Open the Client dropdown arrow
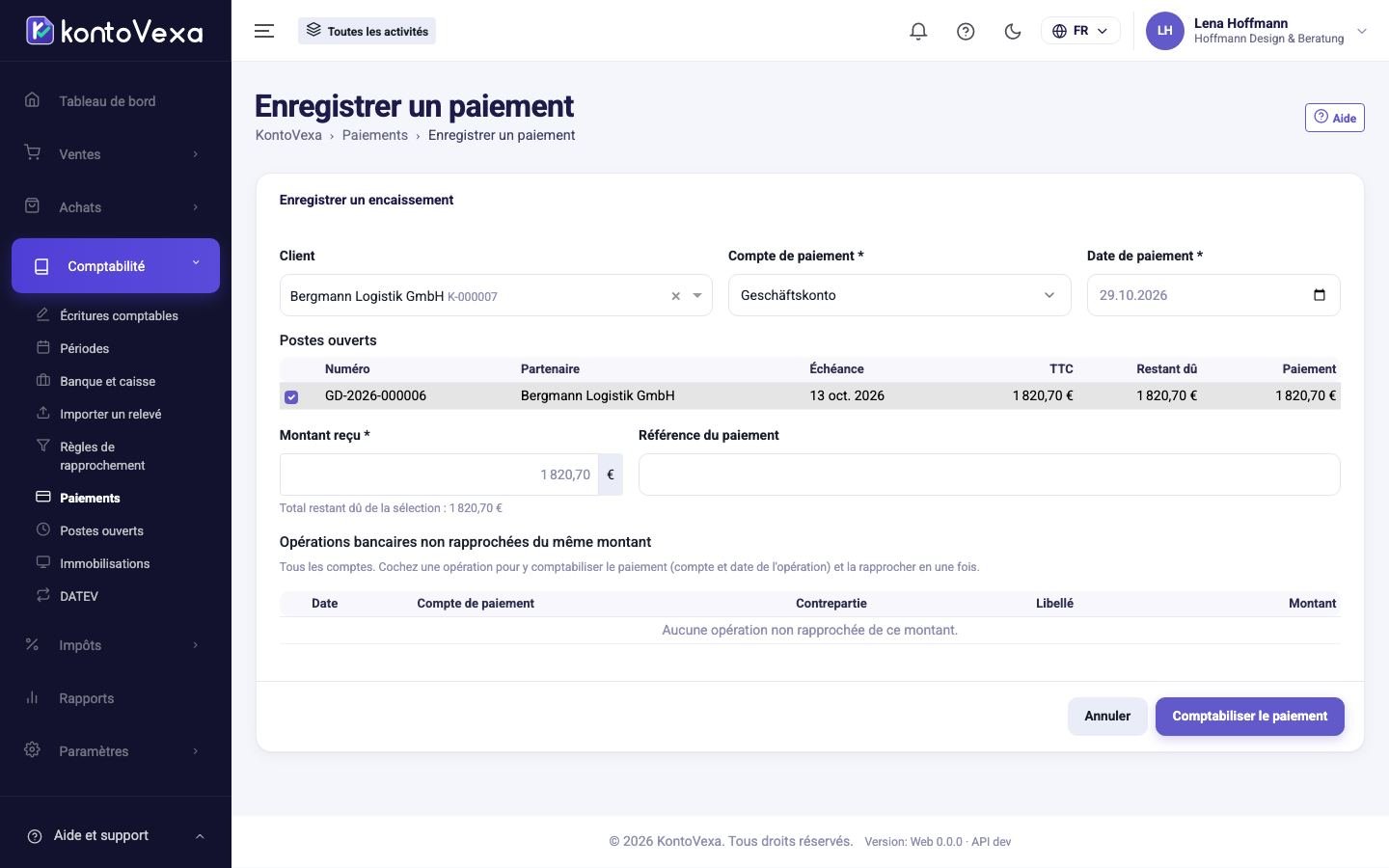Screen dimensions: 1389x868 coord(697,296)
